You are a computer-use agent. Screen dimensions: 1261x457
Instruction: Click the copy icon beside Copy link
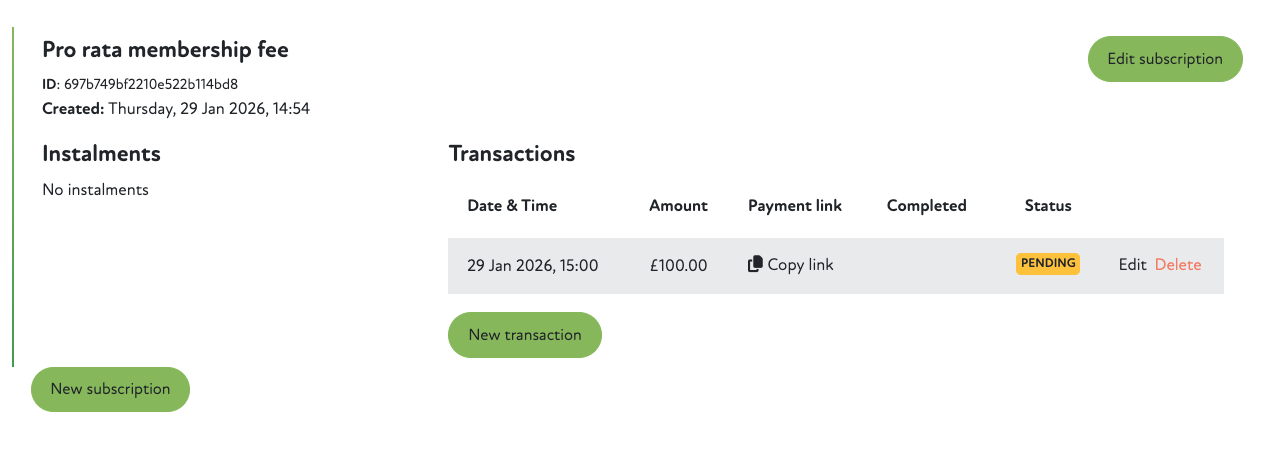click(x=755, y=265)
